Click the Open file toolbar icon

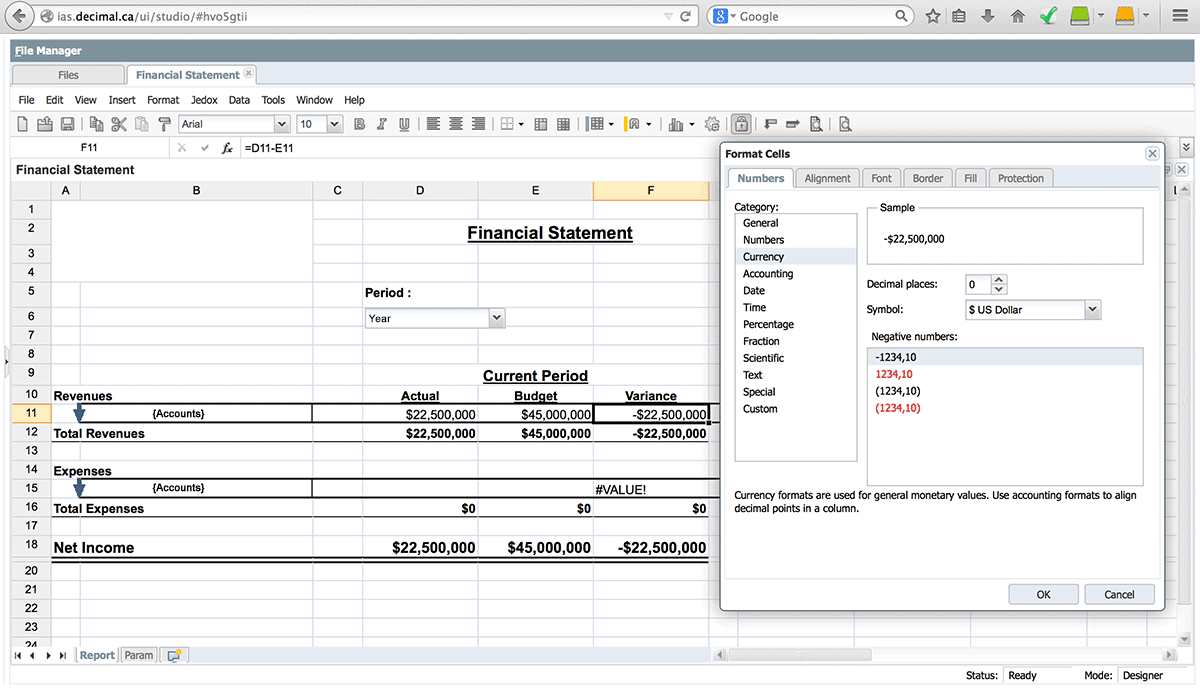click(45, 124)
